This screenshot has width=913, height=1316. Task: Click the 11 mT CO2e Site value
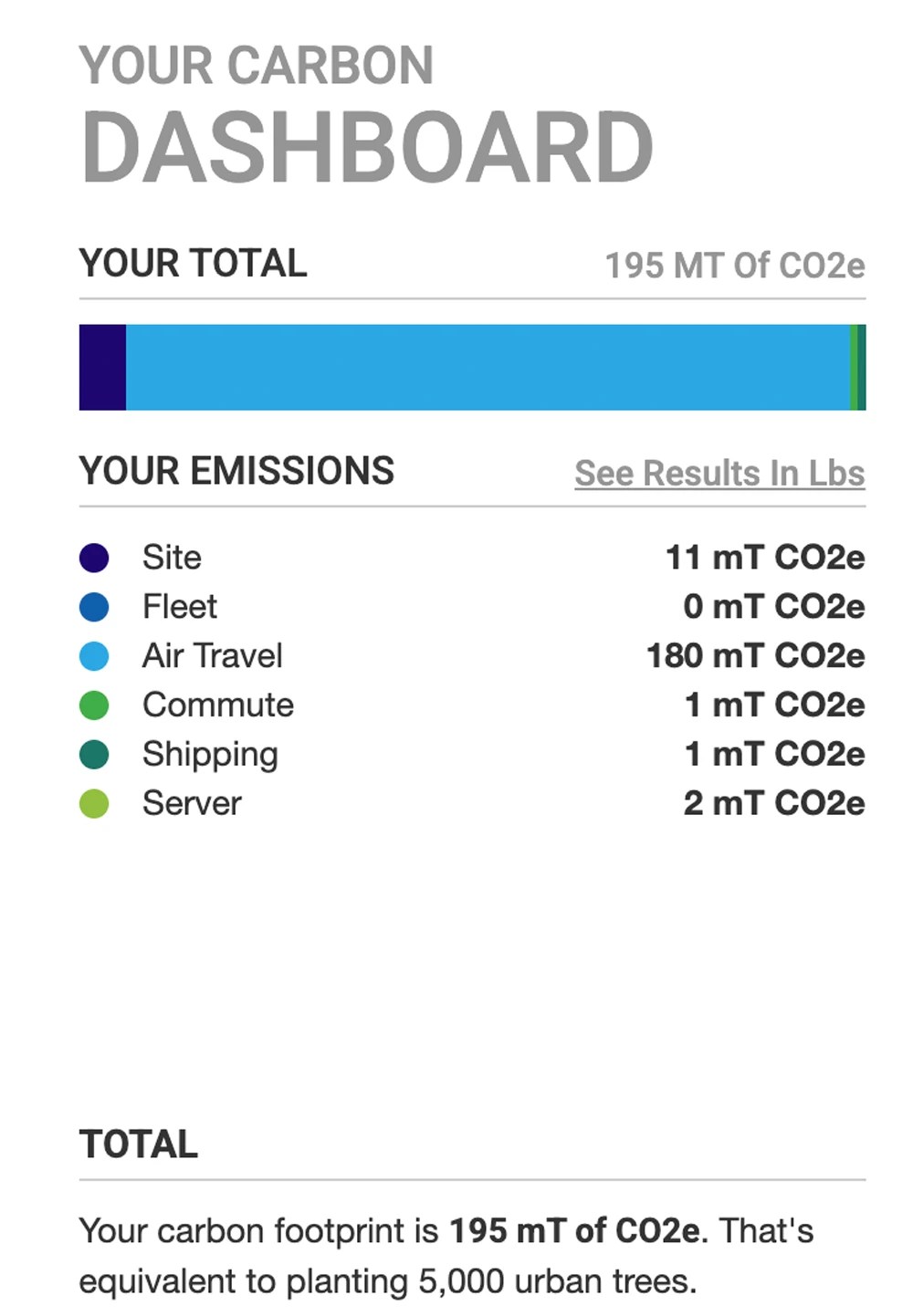(x=765, y=558)
